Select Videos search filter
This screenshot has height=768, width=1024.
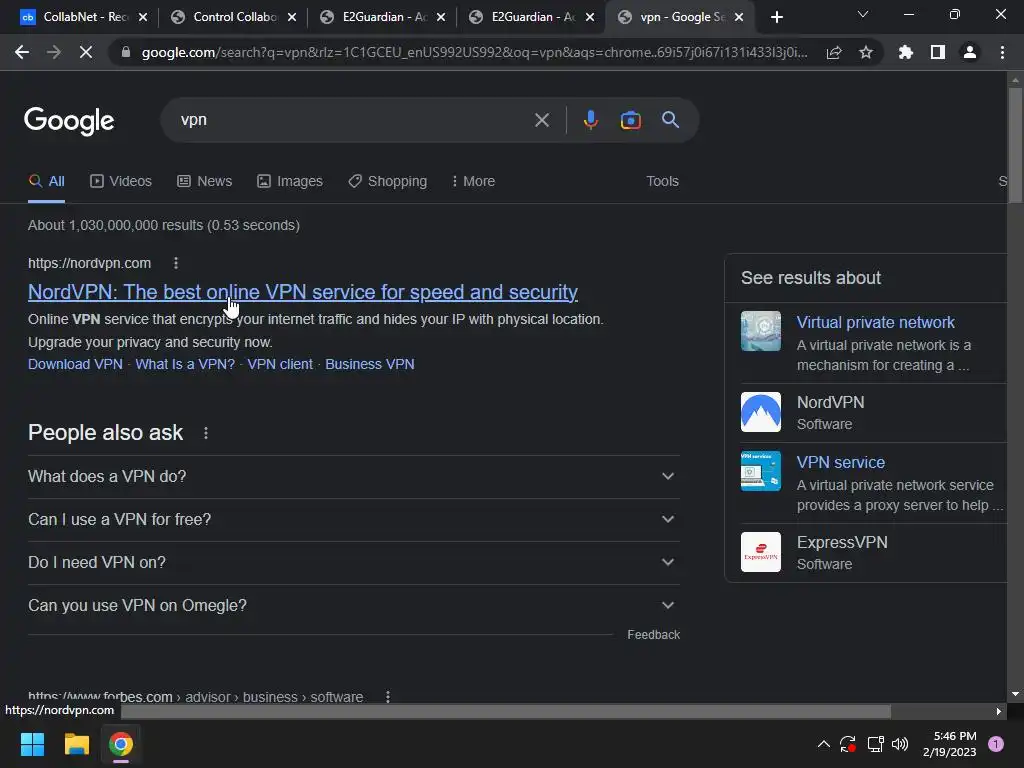(x=121, y=181)
